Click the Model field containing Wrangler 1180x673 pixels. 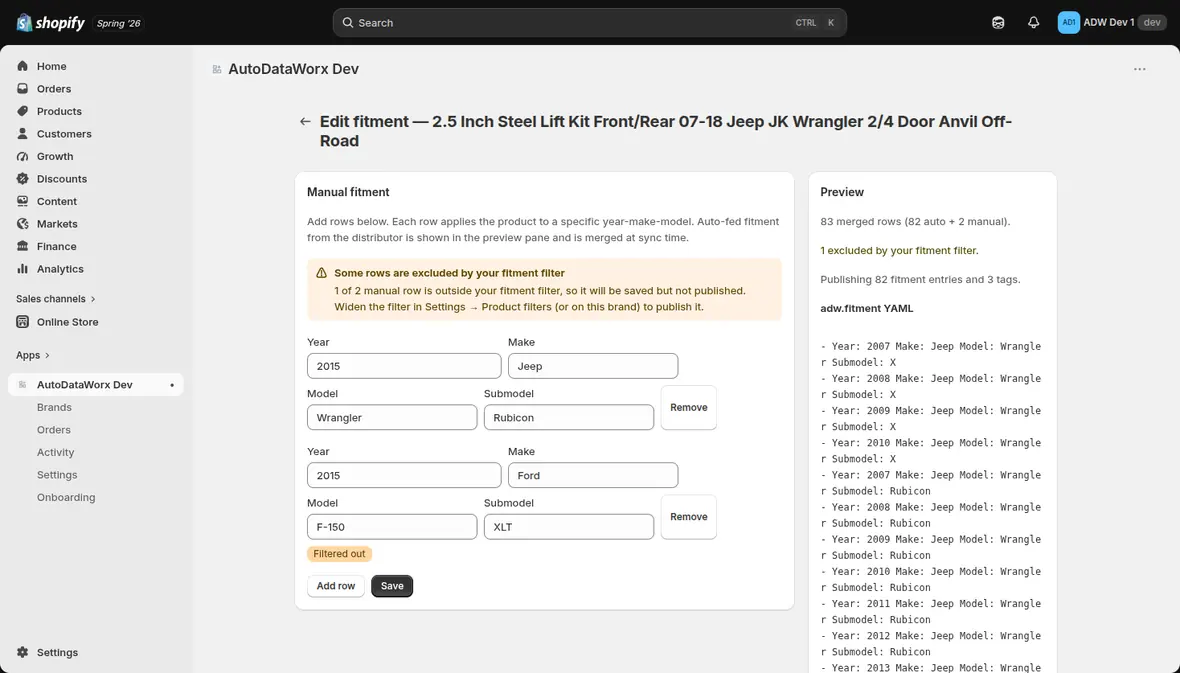392,418
